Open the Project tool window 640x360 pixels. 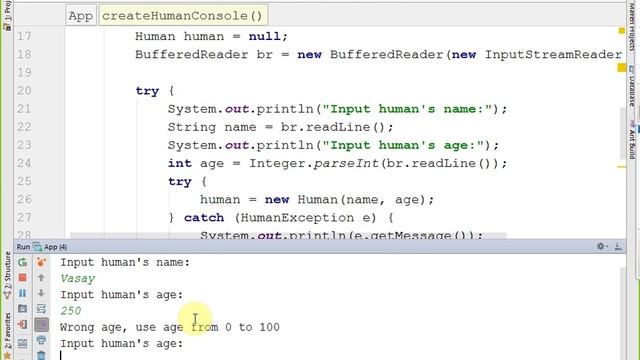click(7, 15)
